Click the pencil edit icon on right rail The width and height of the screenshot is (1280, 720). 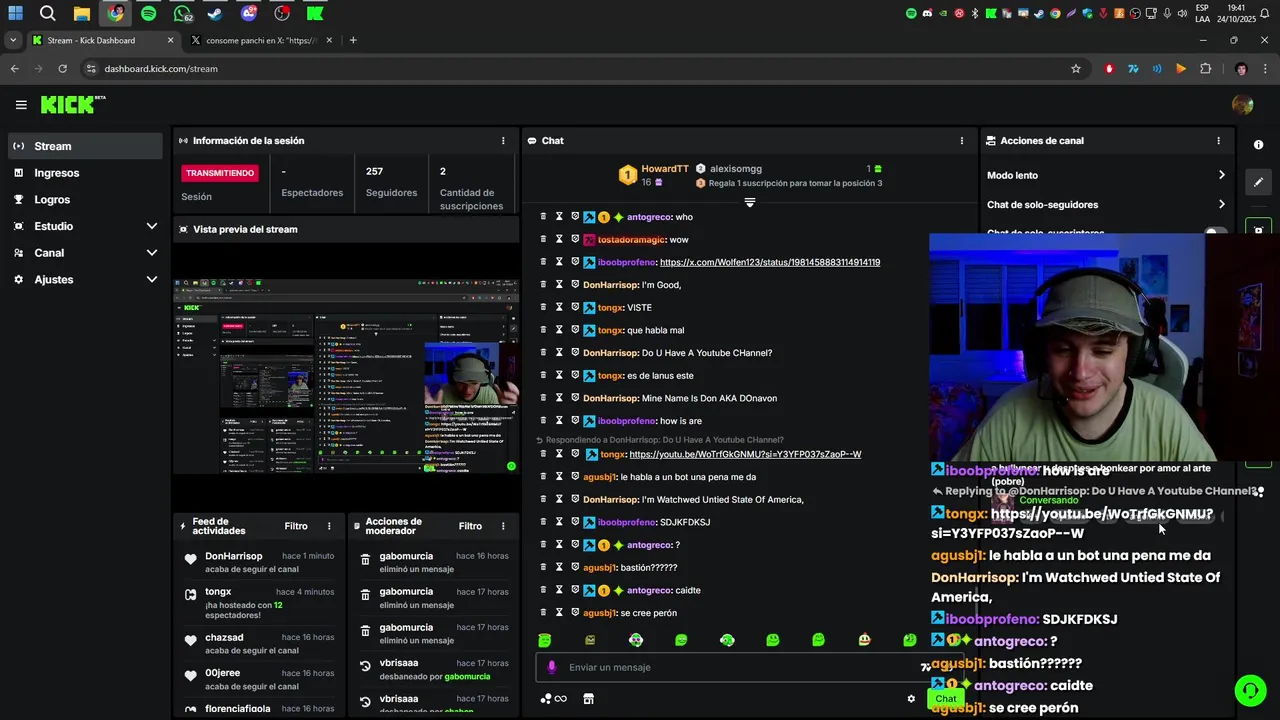1258,182
